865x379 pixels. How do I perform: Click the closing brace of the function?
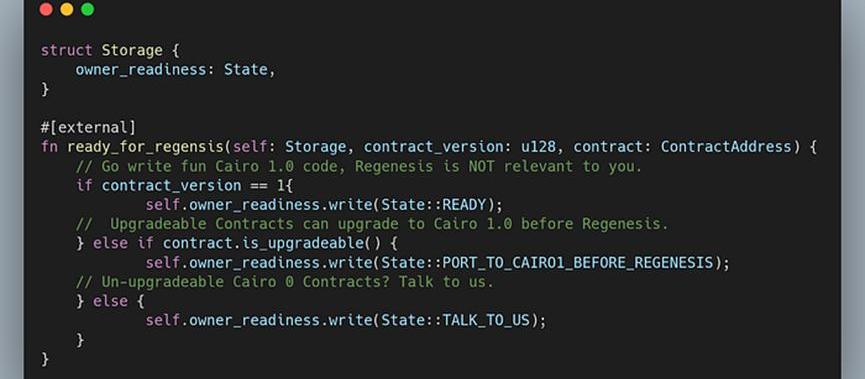point(45,359)
